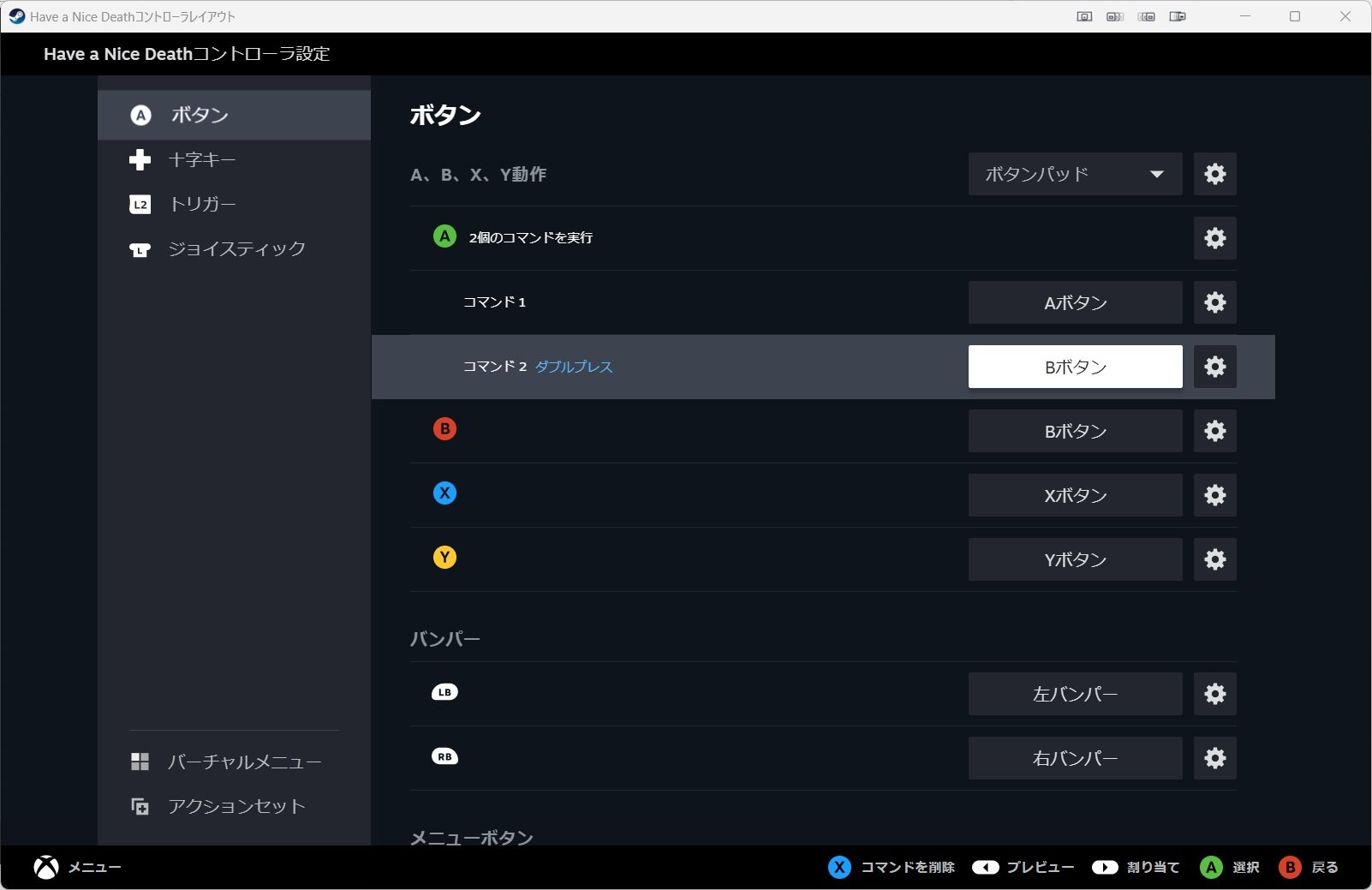Click the ダブルプレス link
Image resolution: width=1372 pixels, height=890 pixels.
click(x=574, y=367)
